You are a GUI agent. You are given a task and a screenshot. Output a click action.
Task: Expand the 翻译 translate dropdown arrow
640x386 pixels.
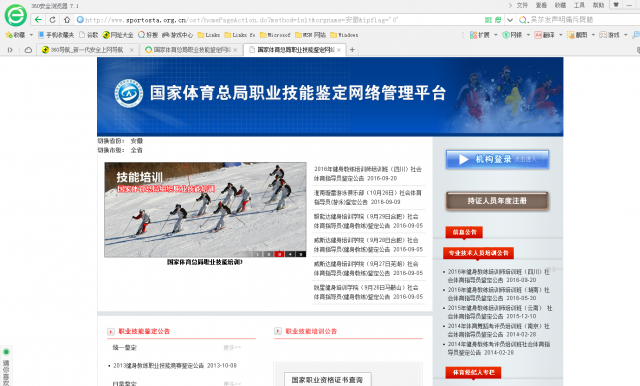[x=560, y=35]
